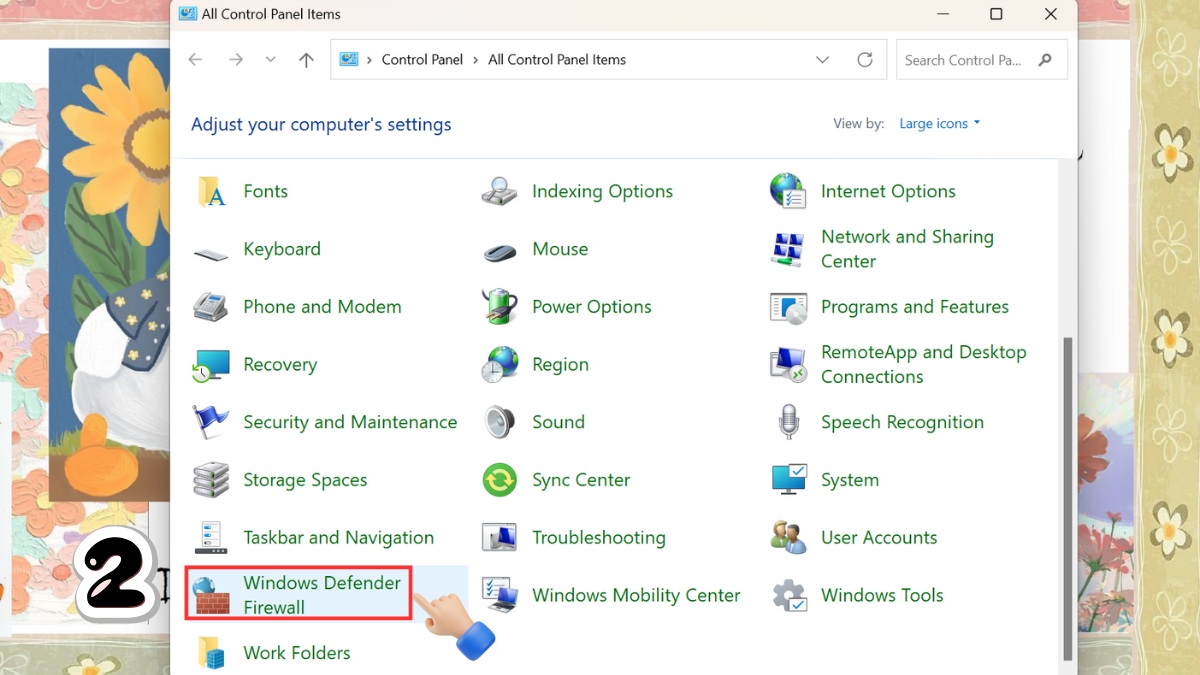Open the Troubleshooting icon

(x=500, y=538)
